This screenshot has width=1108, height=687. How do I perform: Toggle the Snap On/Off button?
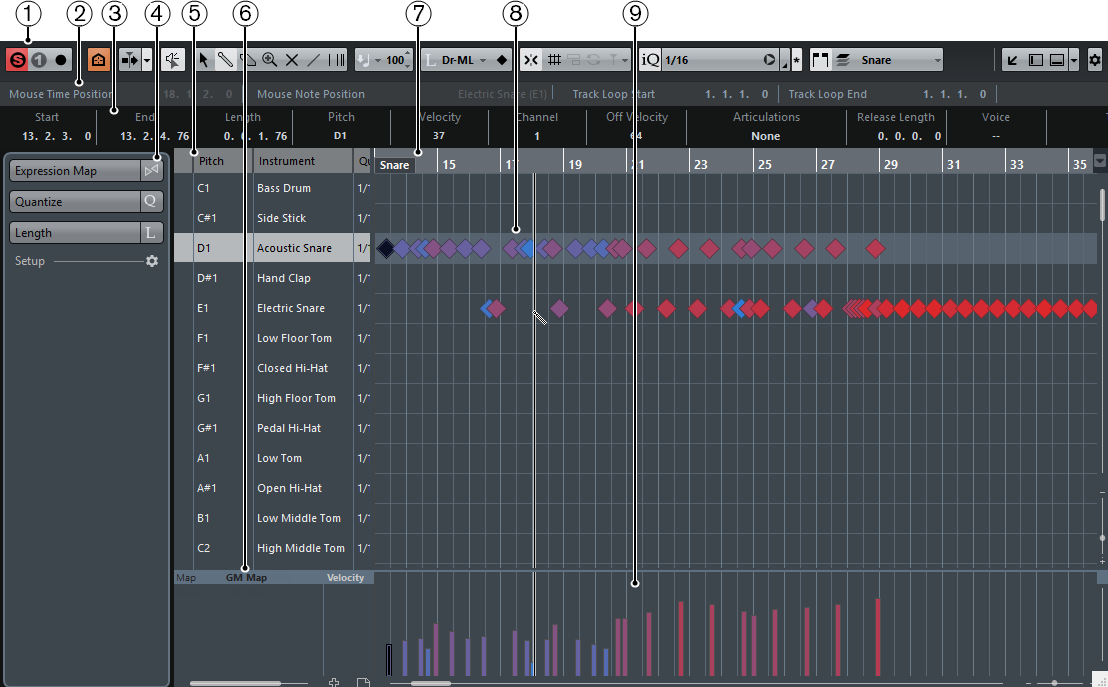(x=531, y=60)
